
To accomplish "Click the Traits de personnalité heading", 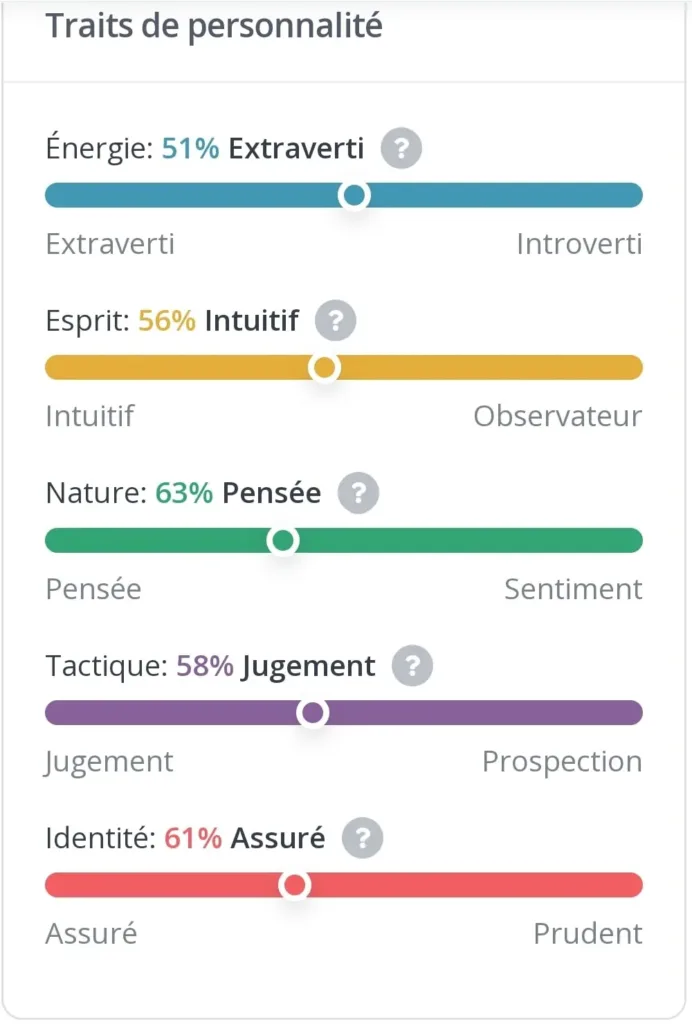I will point(214,27).
